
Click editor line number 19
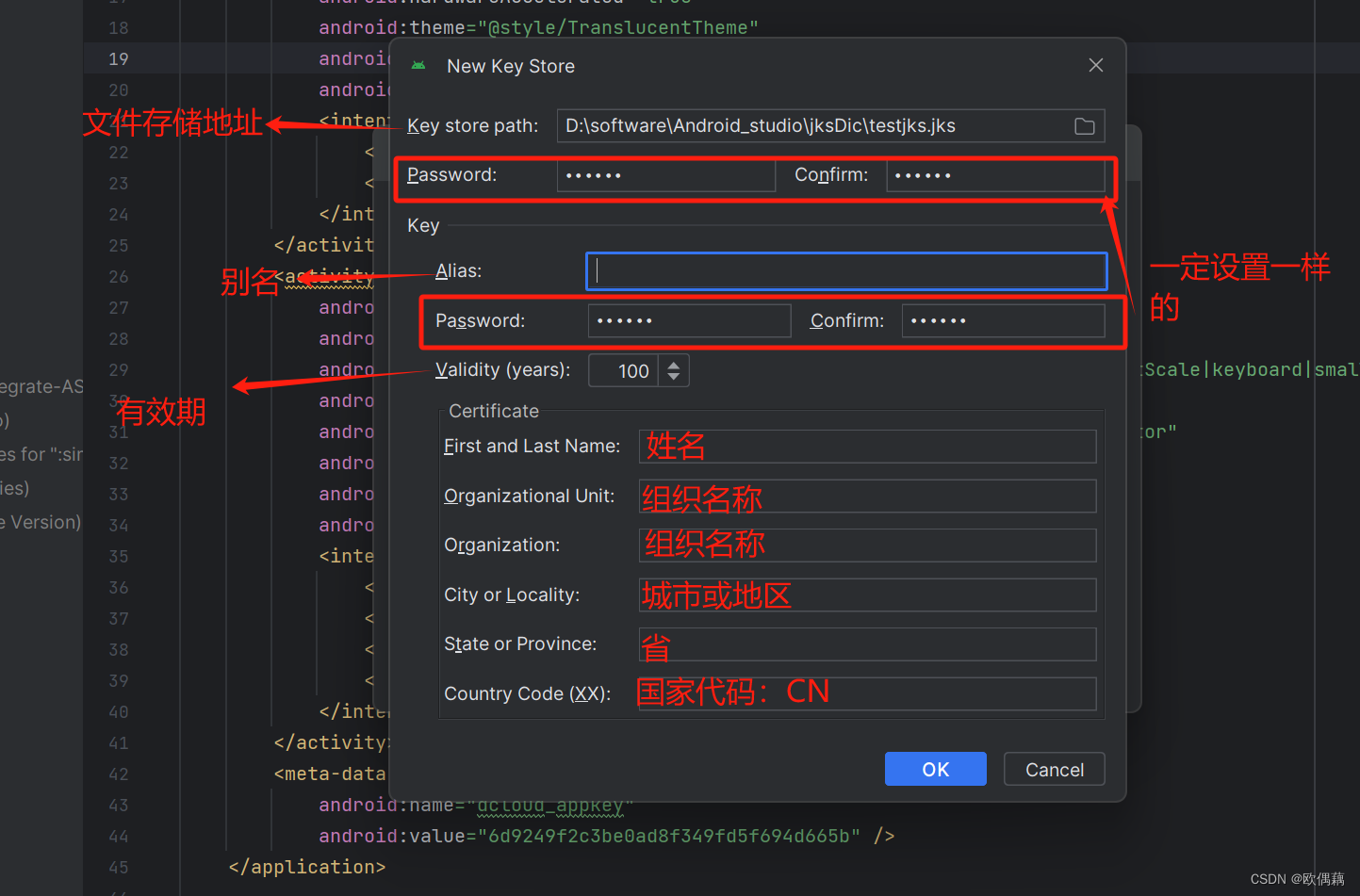point(118,59)
